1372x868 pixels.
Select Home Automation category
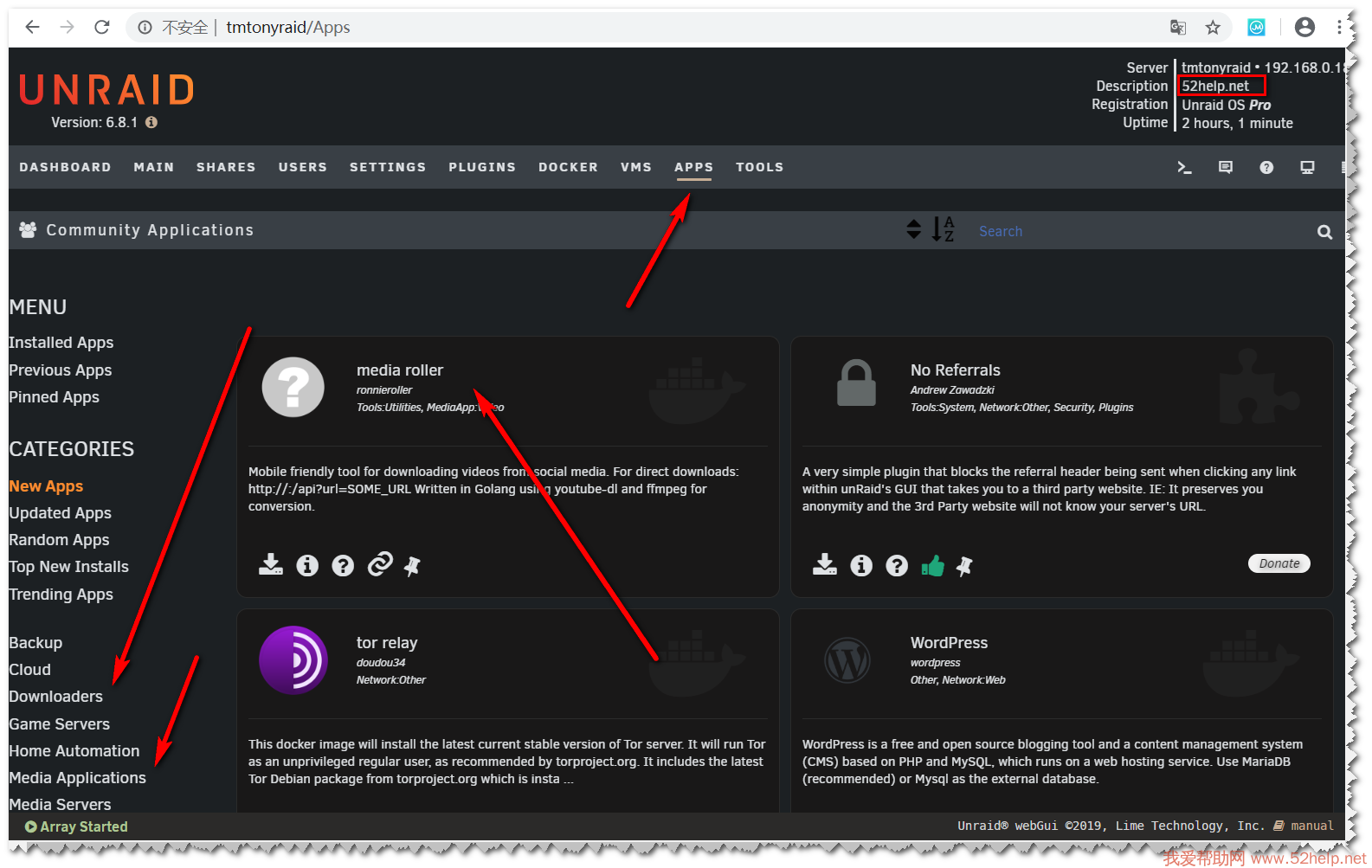click(x=74, y=751)
